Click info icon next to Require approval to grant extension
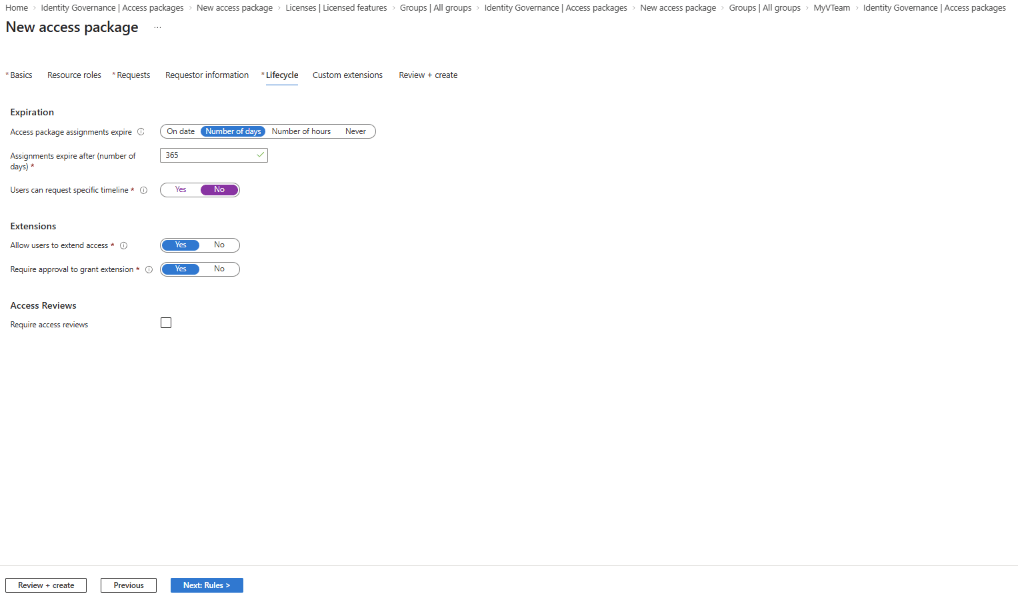Image resolution: width=1018 pixels, height=598 pixels. click(149, 269)
